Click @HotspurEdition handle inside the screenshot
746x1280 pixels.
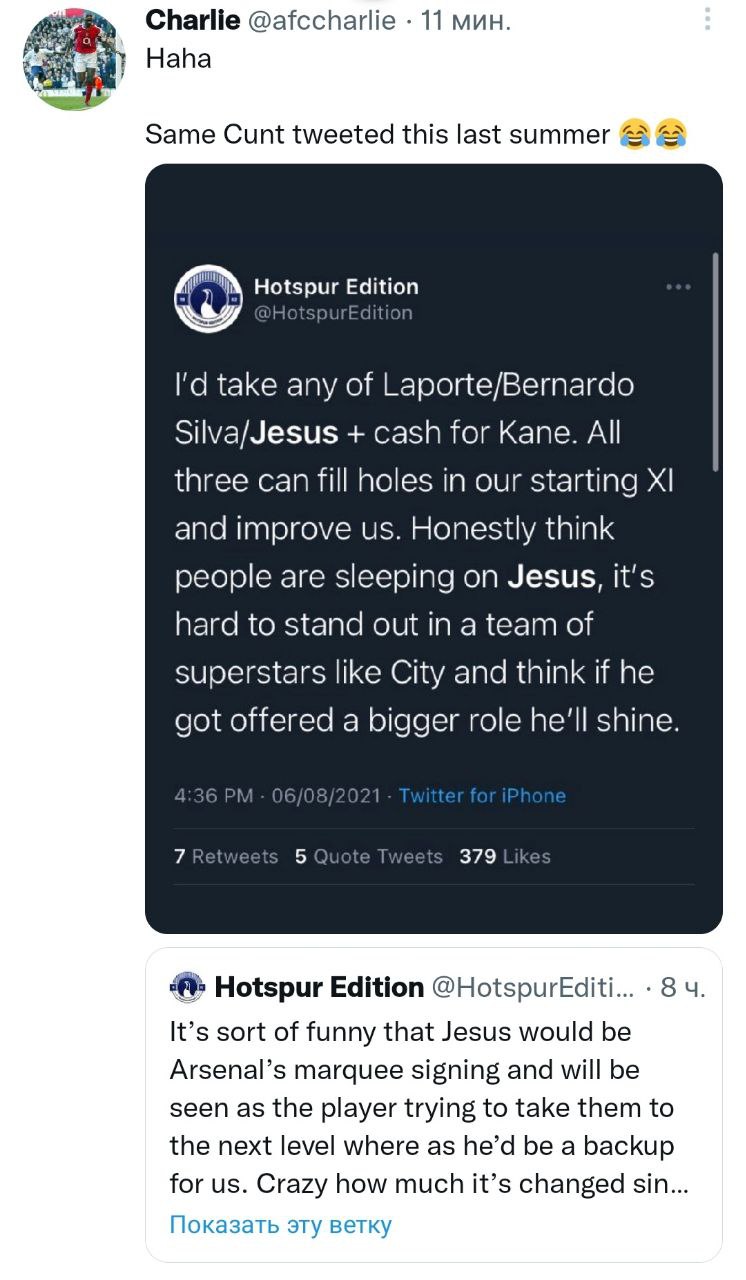tap(333, 313)
